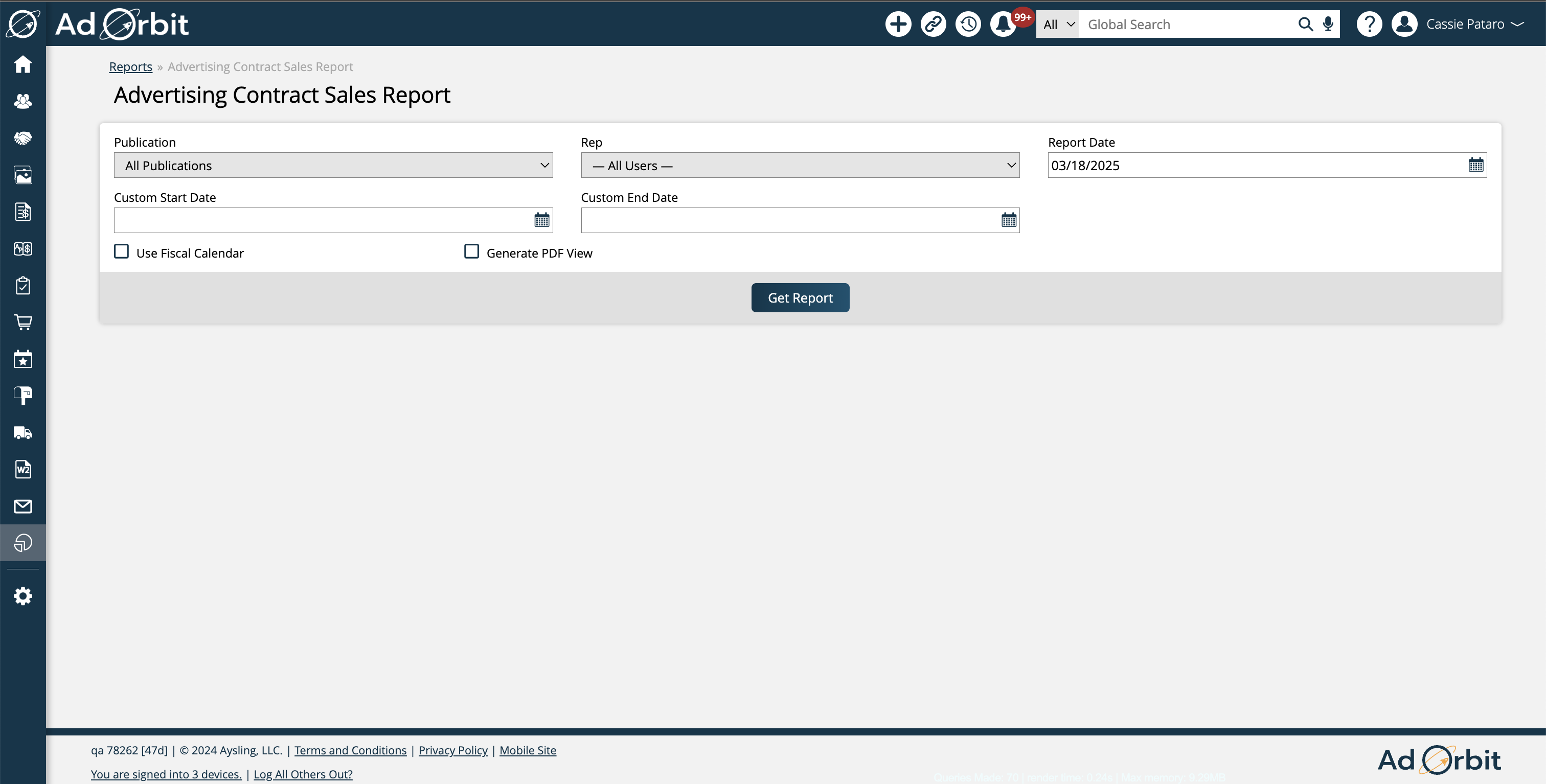Expand the Rep All Users dropdown
This screenshot has width=1546, height=784.
[x=800, y=166]
